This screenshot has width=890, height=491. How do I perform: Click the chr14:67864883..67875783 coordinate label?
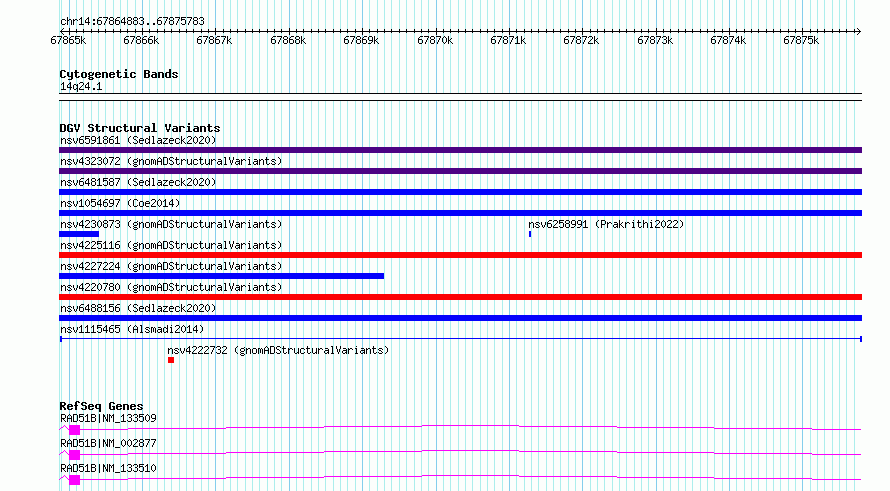tap(132, 22)
